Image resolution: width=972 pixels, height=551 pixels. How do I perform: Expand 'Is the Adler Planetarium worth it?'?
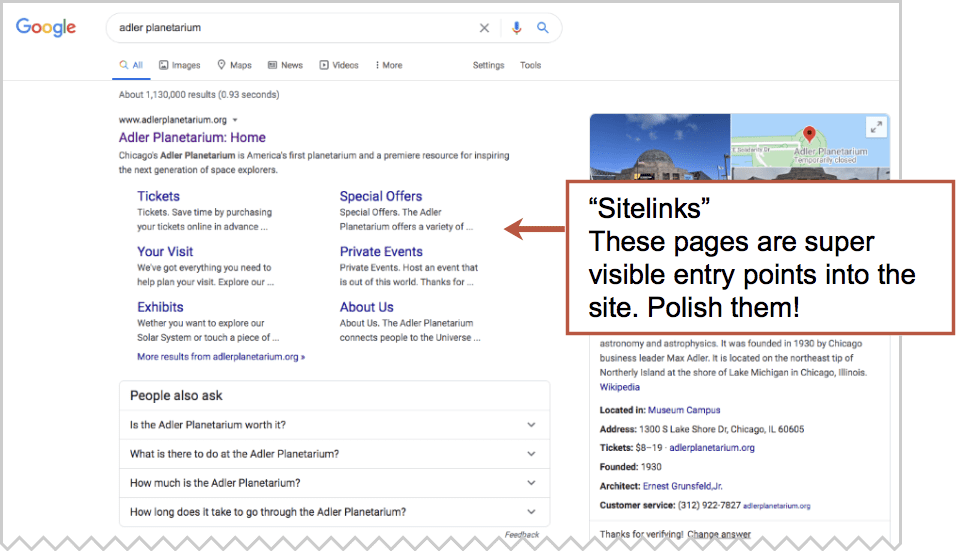[335, 425]
